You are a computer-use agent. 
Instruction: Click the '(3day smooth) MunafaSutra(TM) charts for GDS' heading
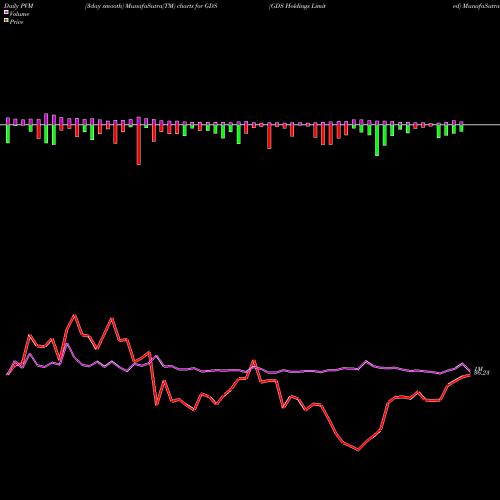[151, 6]
